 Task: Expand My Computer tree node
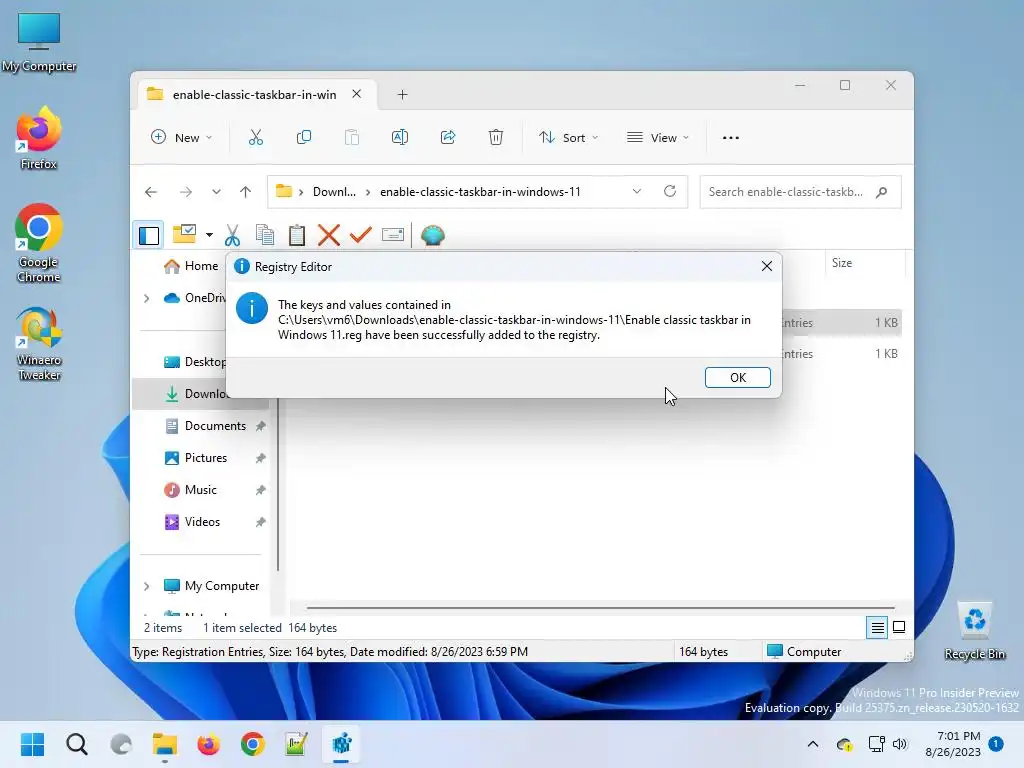[x=147, y=586]
